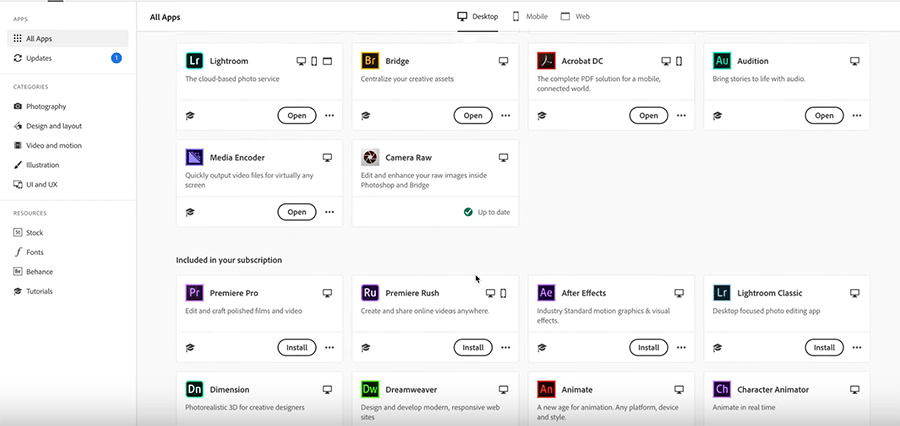Open Behance in resources
900x426 pixels.
(x=33, y=272)
